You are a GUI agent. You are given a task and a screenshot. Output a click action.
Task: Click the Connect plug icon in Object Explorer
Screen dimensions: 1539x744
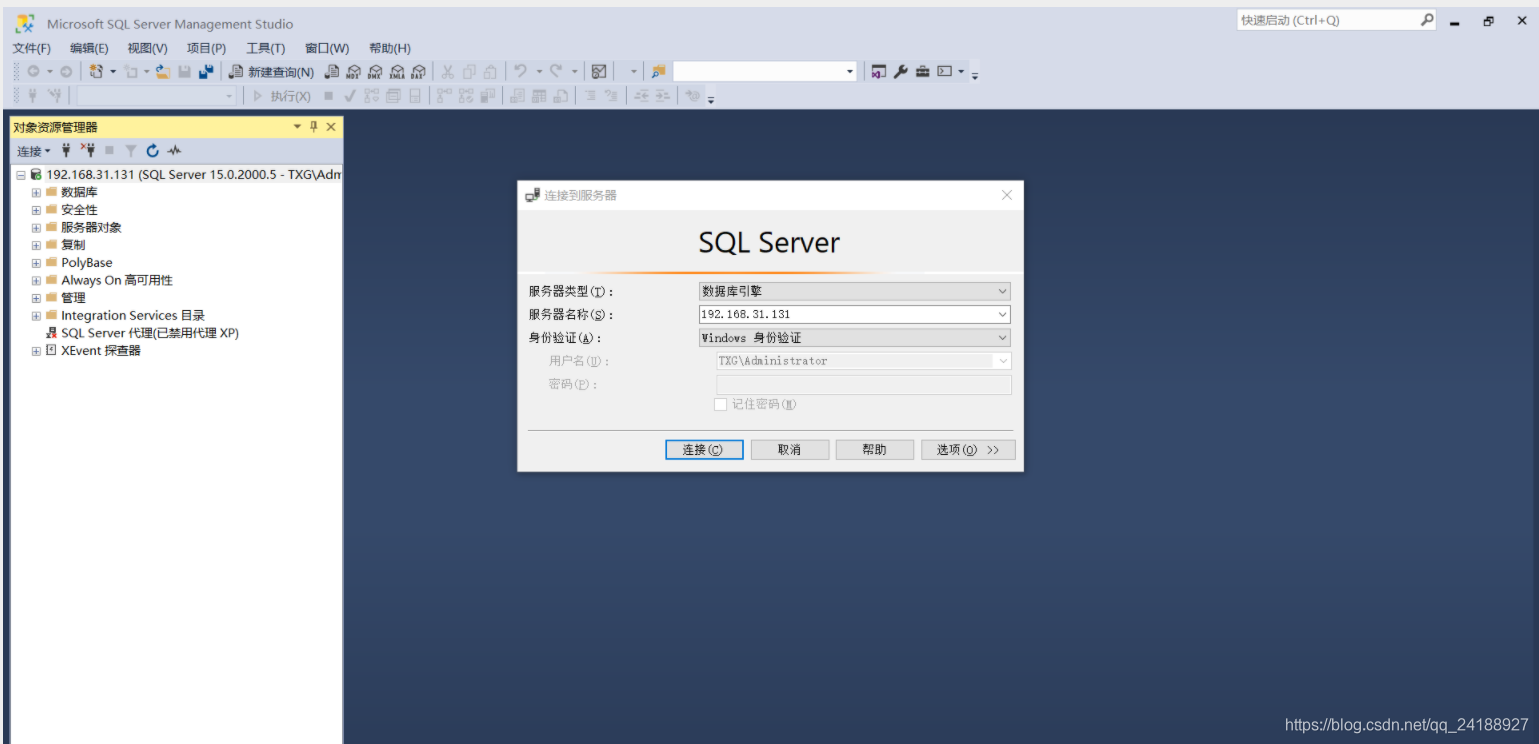point(66,151)
